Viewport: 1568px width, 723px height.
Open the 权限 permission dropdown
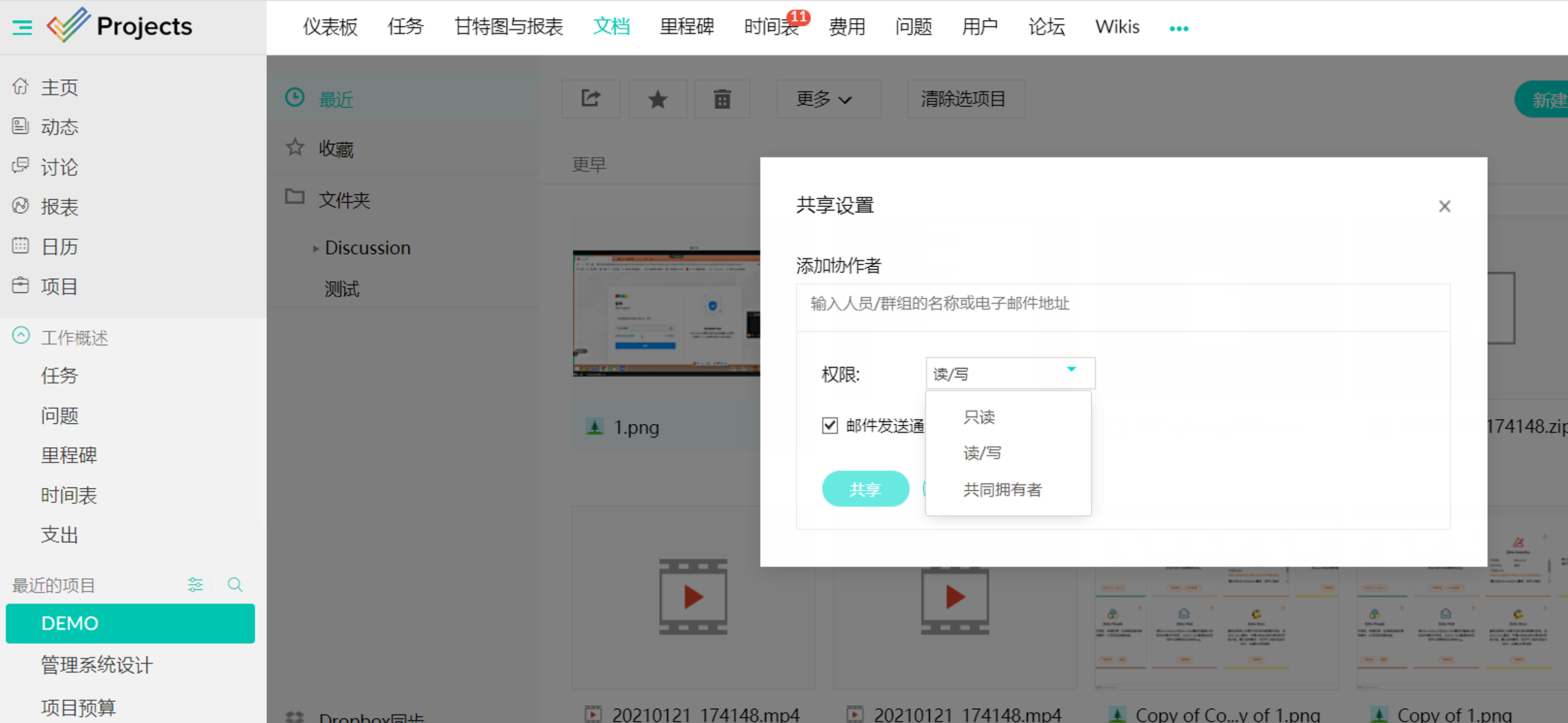tap(1010, 373)
